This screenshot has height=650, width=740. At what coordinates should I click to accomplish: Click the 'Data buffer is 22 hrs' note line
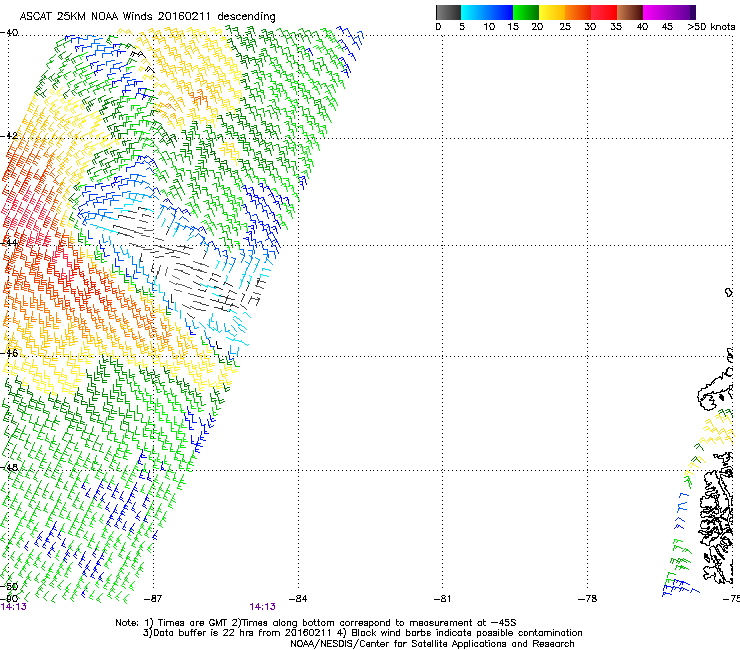pos(362,633)
